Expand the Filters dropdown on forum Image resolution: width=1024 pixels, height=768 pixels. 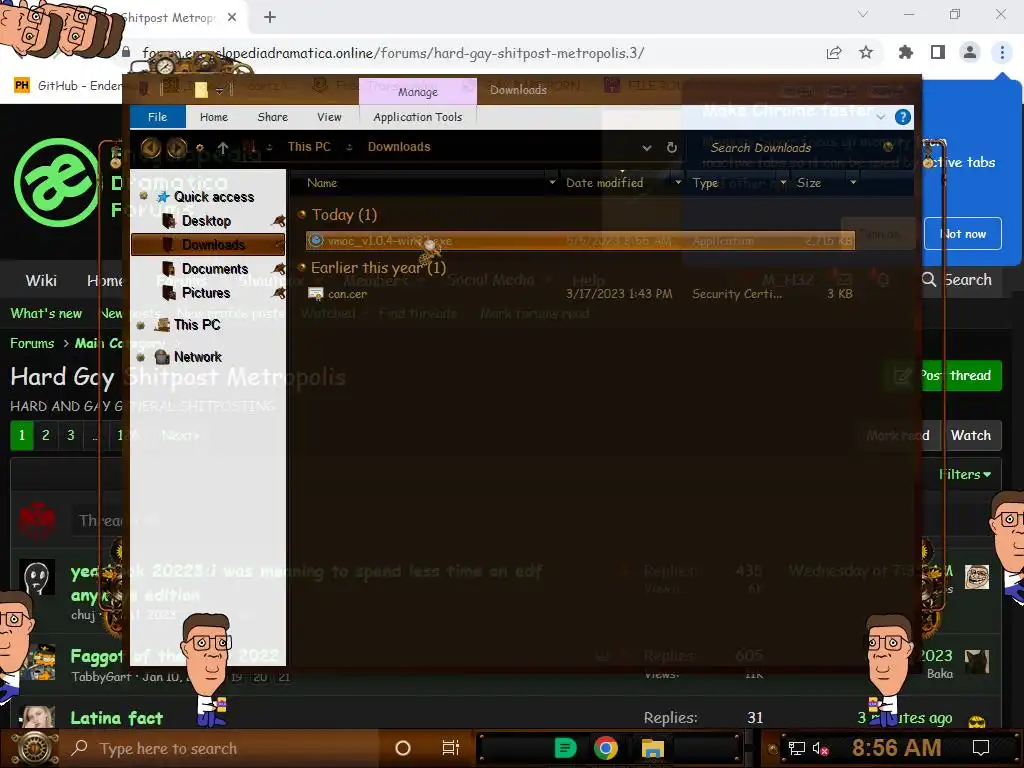[x=965, y=474]
